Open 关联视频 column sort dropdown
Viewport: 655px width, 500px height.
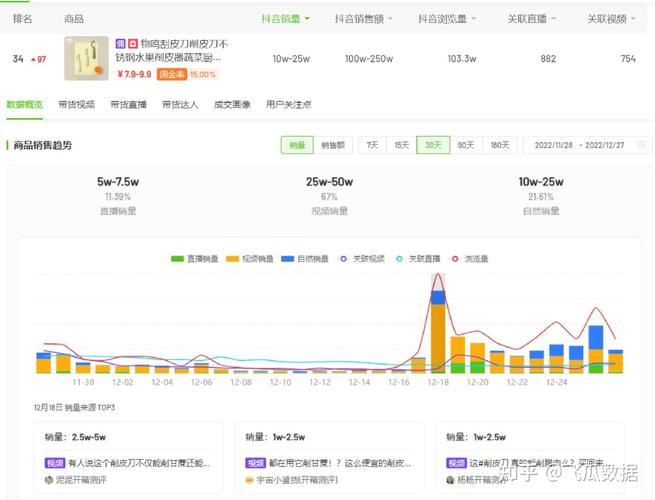pos(633,19)
